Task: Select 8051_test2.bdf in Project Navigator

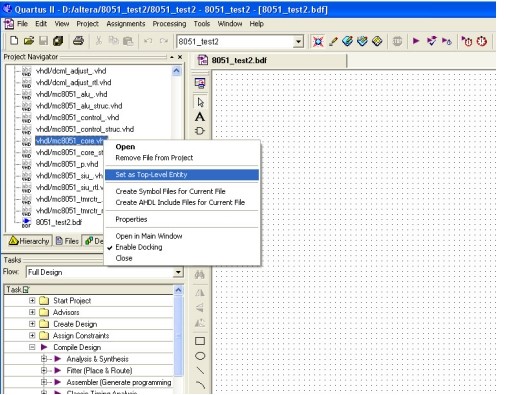Action: [59, 222]
